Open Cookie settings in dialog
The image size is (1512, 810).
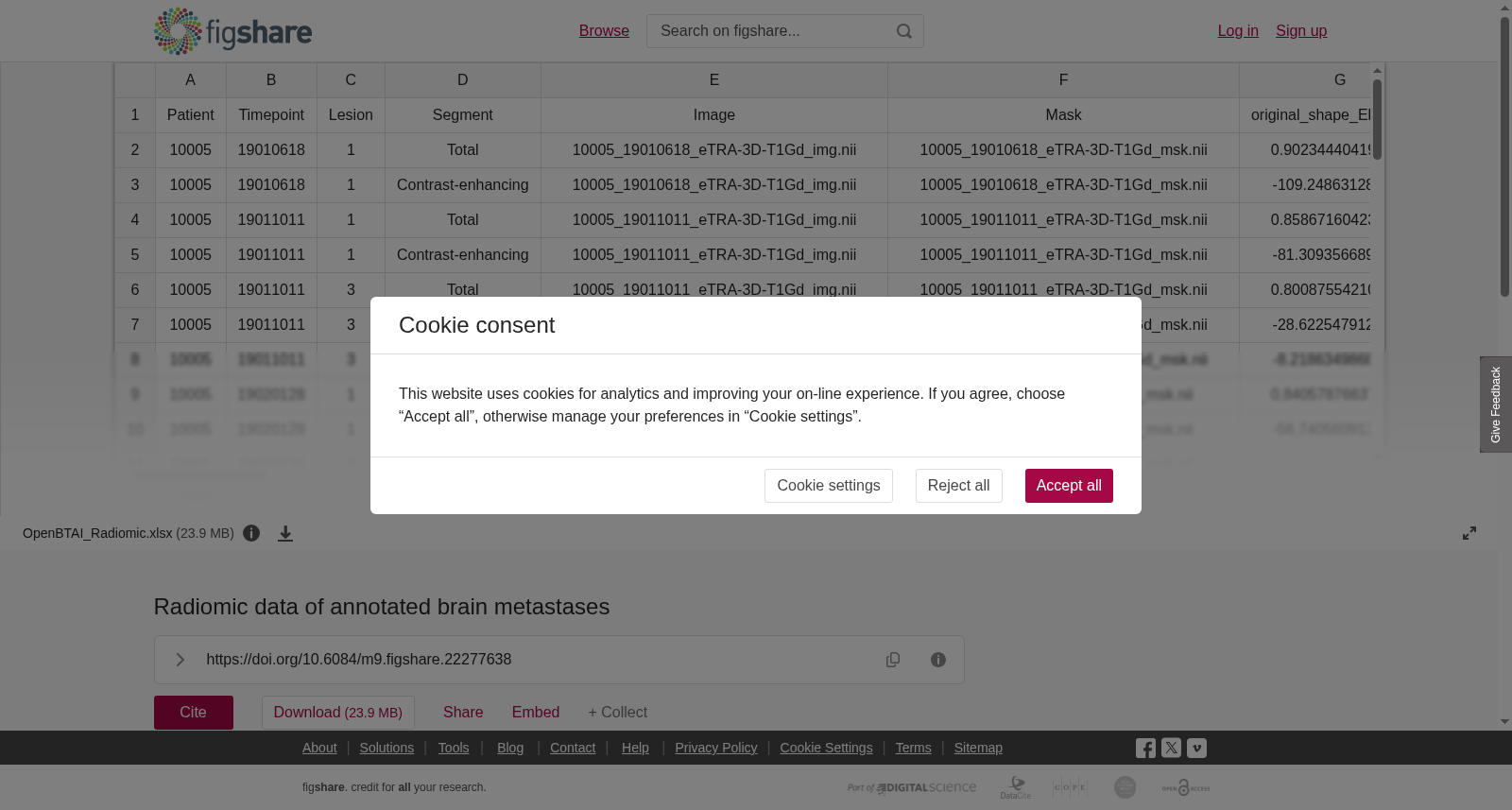coord(829,486)
